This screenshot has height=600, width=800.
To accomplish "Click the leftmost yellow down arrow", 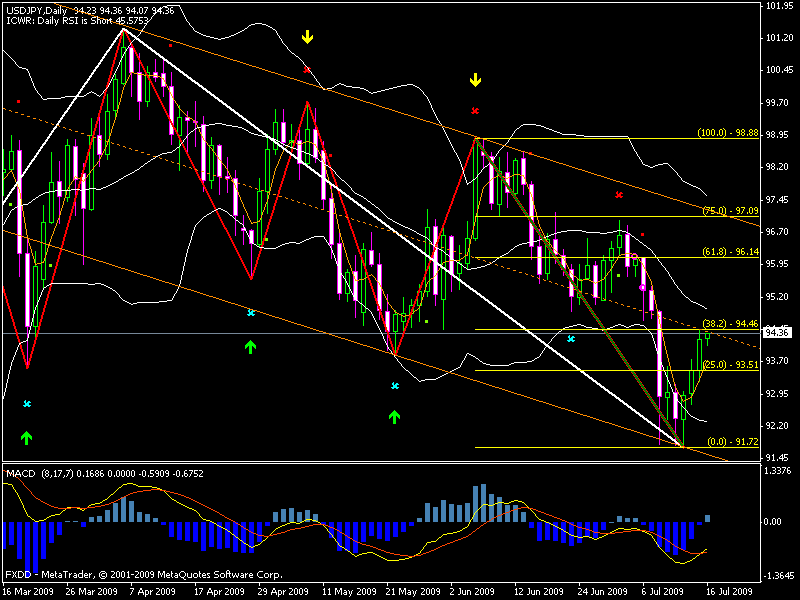I will pos(308,37).
